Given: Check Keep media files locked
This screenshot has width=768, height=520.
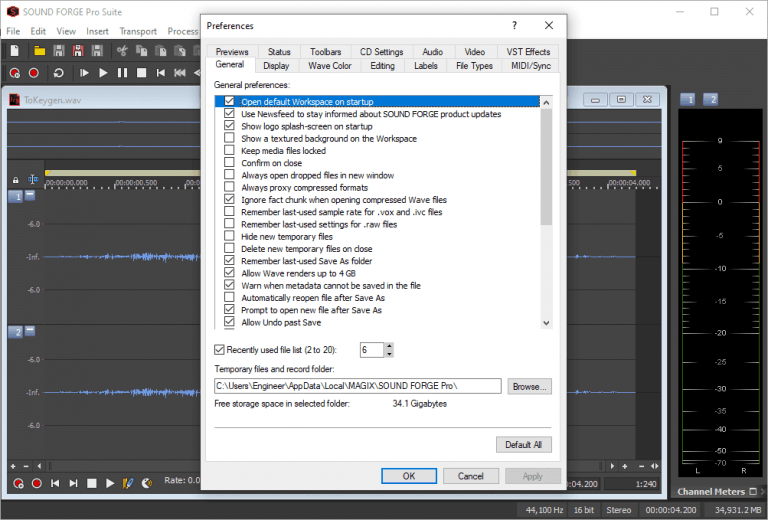Looking at the screenshot, I should pyautogui.click(x=229, y=150).
